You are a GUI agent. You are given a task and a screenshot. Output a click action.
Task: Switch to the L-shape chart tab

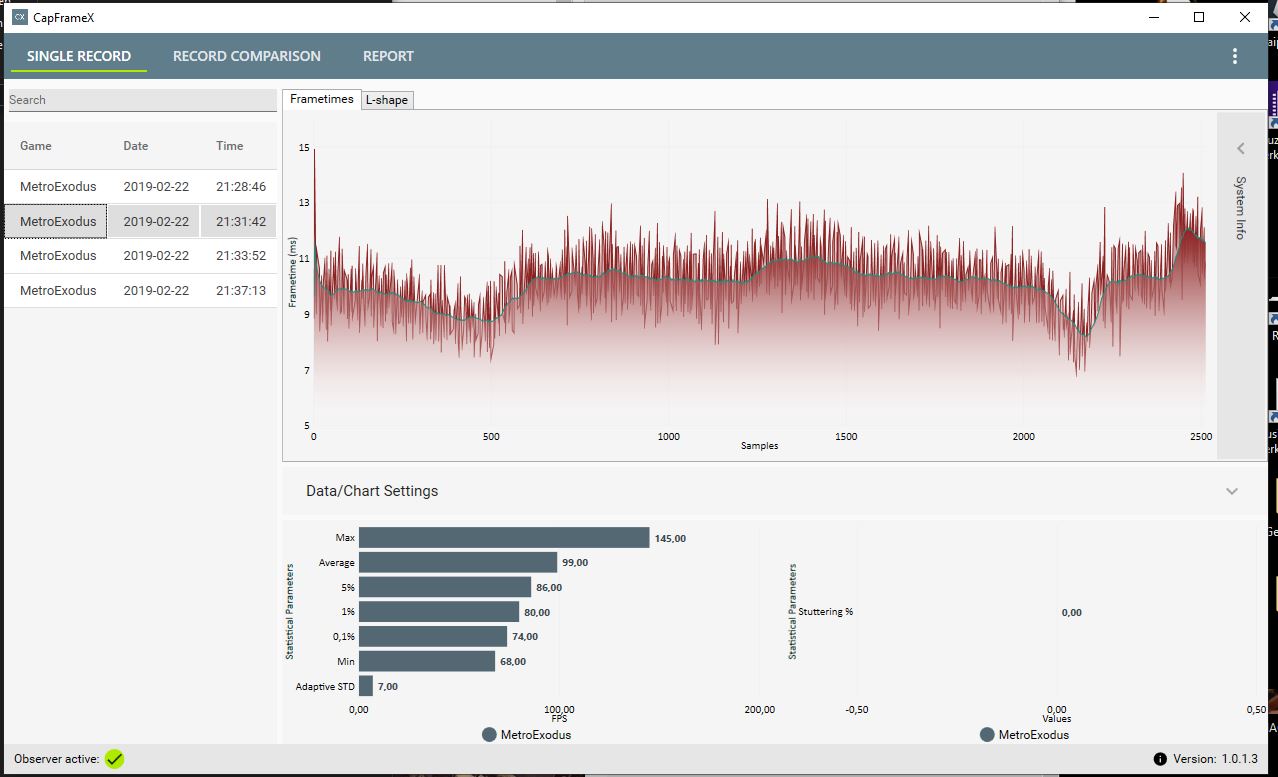[386, 100]
